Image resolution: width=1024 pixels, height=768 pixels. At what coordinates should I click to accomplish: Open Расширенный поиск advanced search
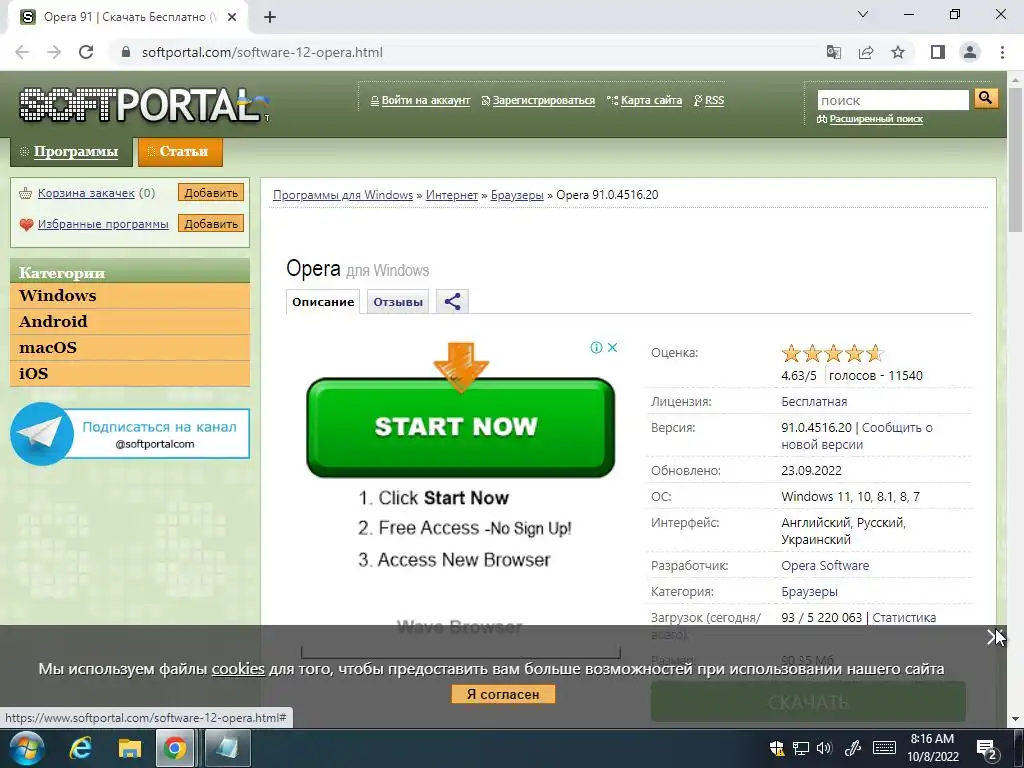(x=876, y=119)
